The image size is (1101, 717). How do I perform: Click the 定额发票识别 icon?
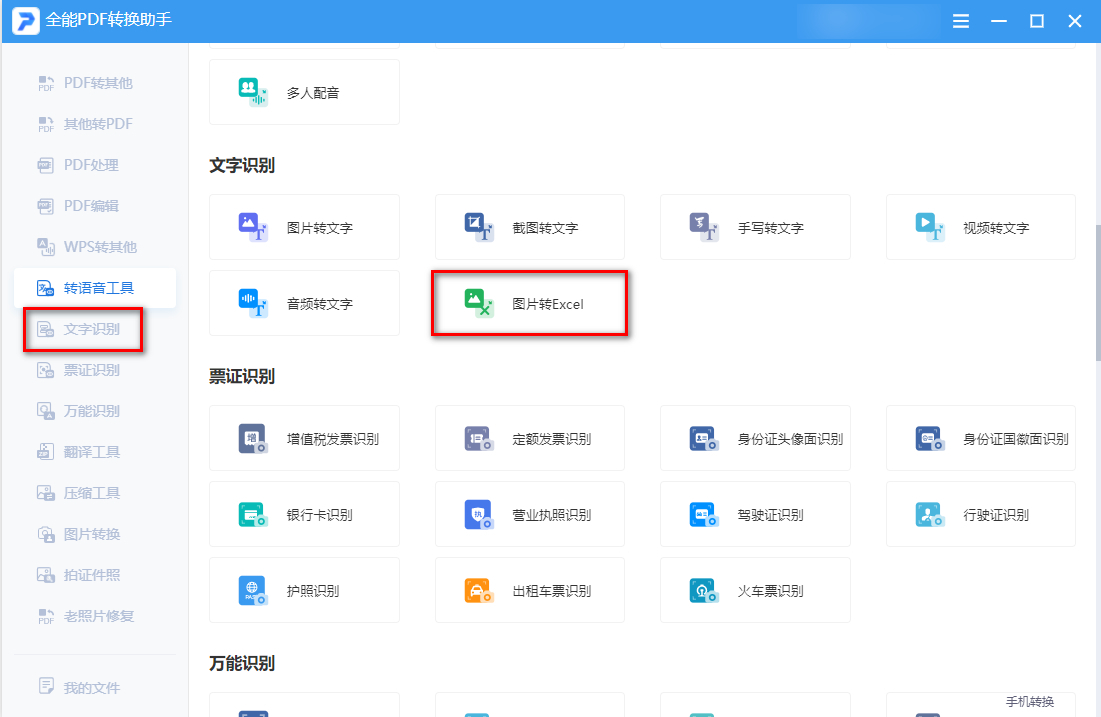pos(478,438)
